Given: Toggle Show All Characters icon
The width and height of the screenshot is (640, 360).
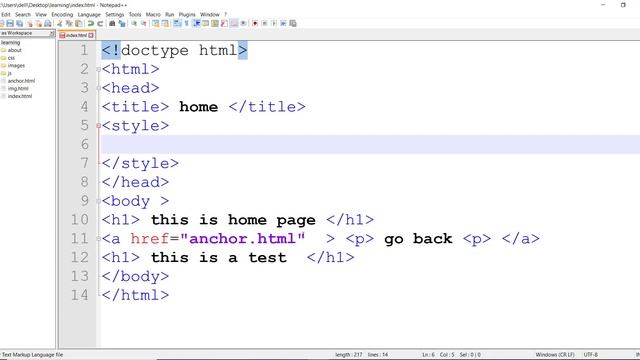Looking at the screenshot, I should coord(187,23).
